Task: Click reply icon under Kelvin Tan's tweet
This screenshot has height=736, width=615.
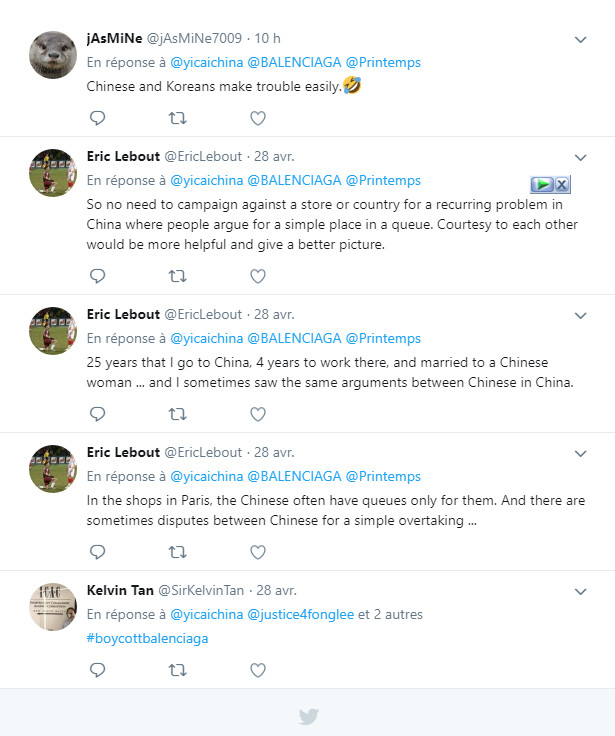Action: pos(97,670)
